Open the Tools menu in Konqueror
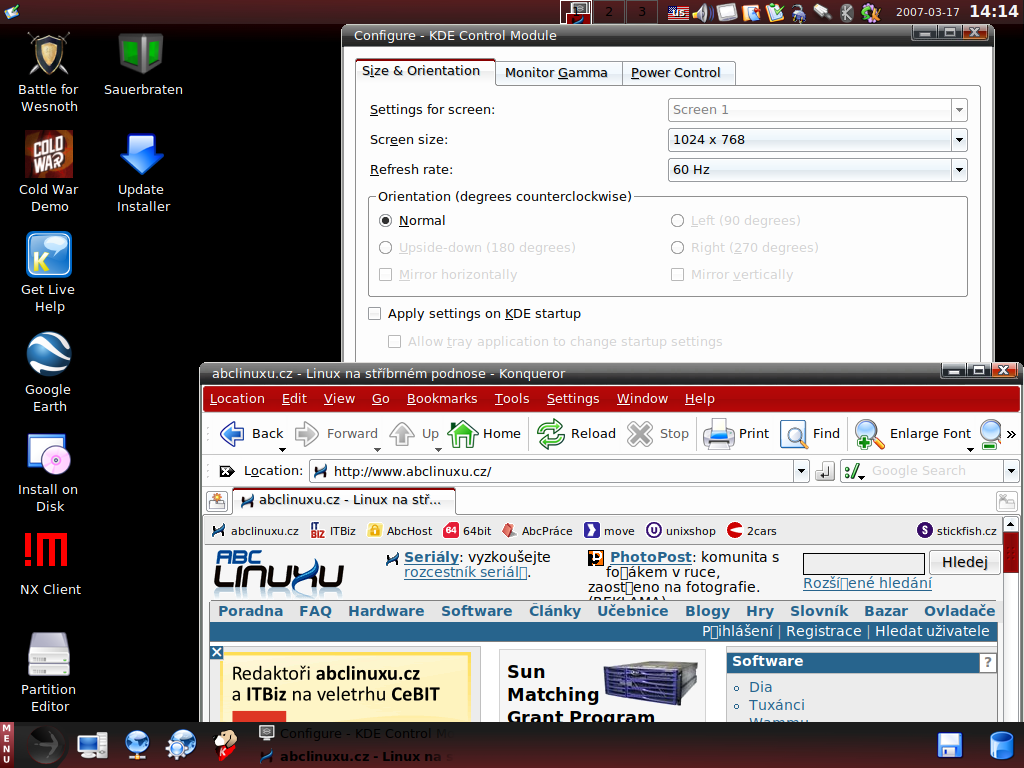 click(512, 398)
